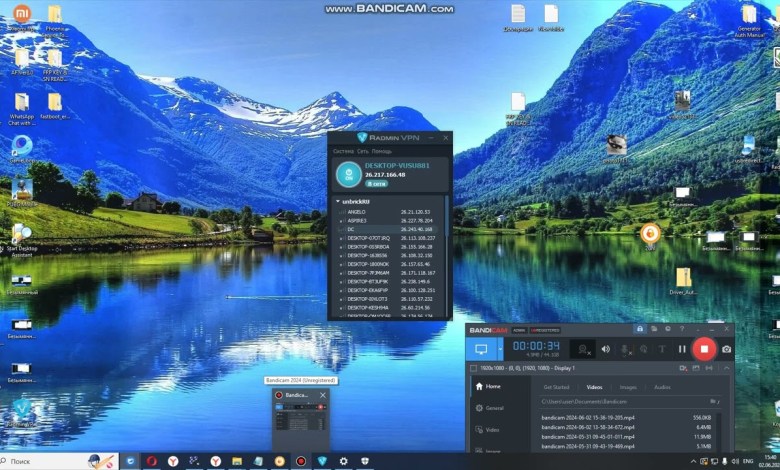Open Start Desktop Assistant shortcut
This screenshot has width=780, height=470.
[22, 240]
